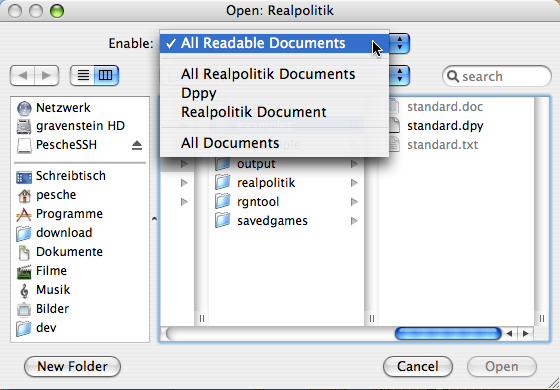Switch to list view
This screenshot has height=390, width=560.
(83, 75)
